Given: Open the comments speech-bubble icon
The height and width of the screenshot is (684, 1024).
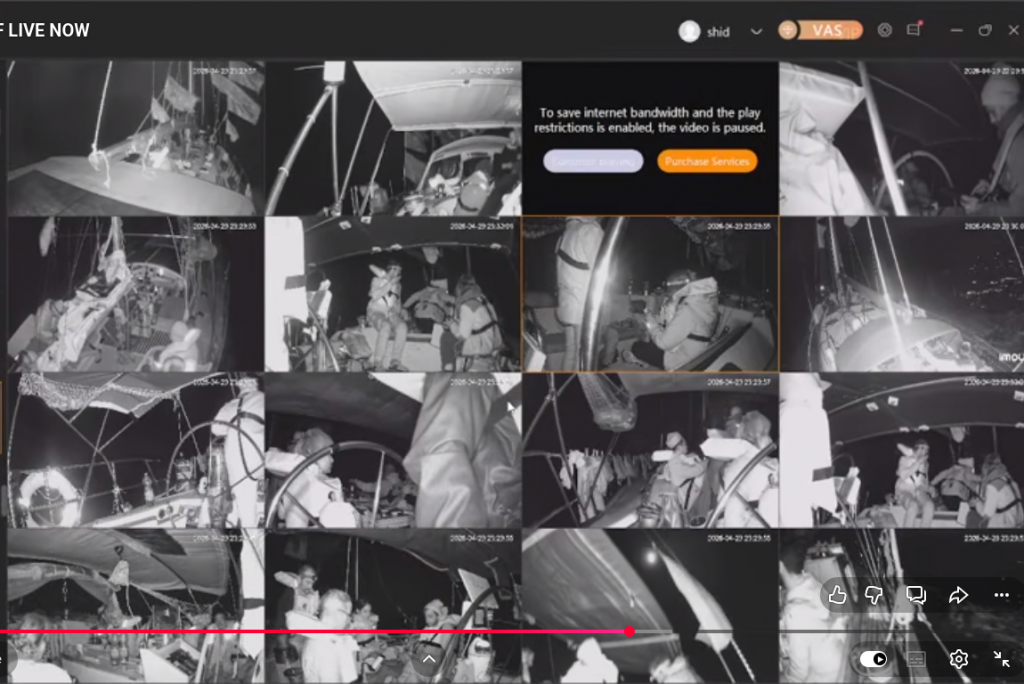Looking at the screenshot, I should [915, 595].
